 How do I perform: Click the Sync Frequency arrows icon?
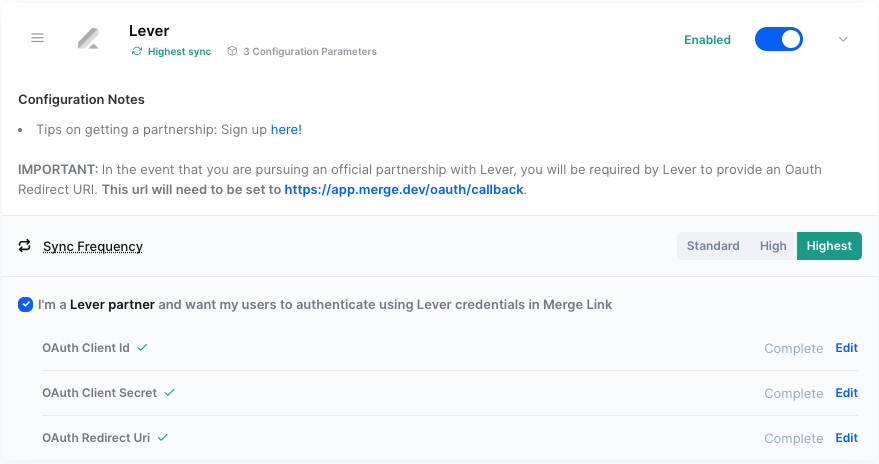pyautogui.click(x=25, y=246)
